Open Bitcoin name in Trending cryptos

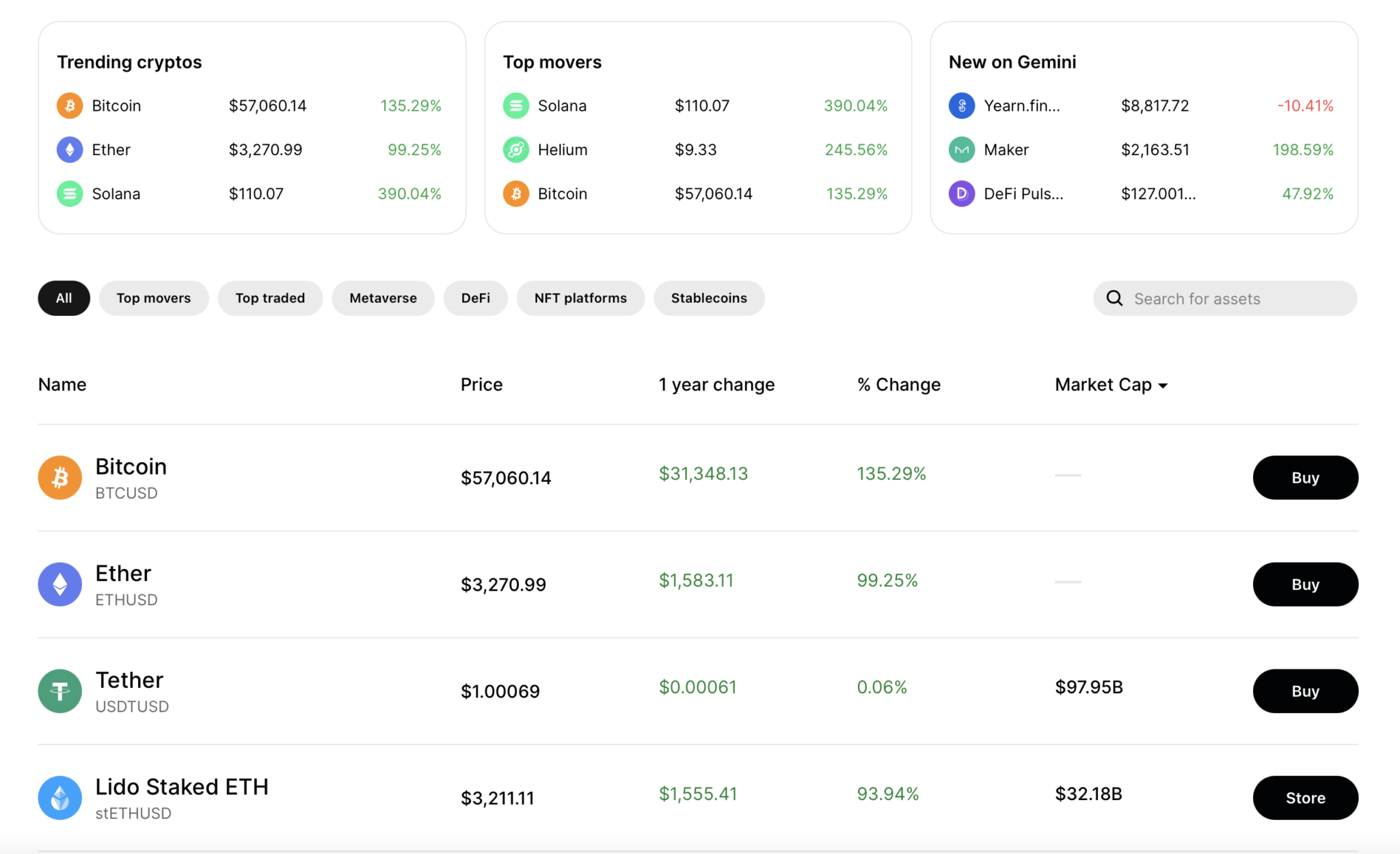116,106
